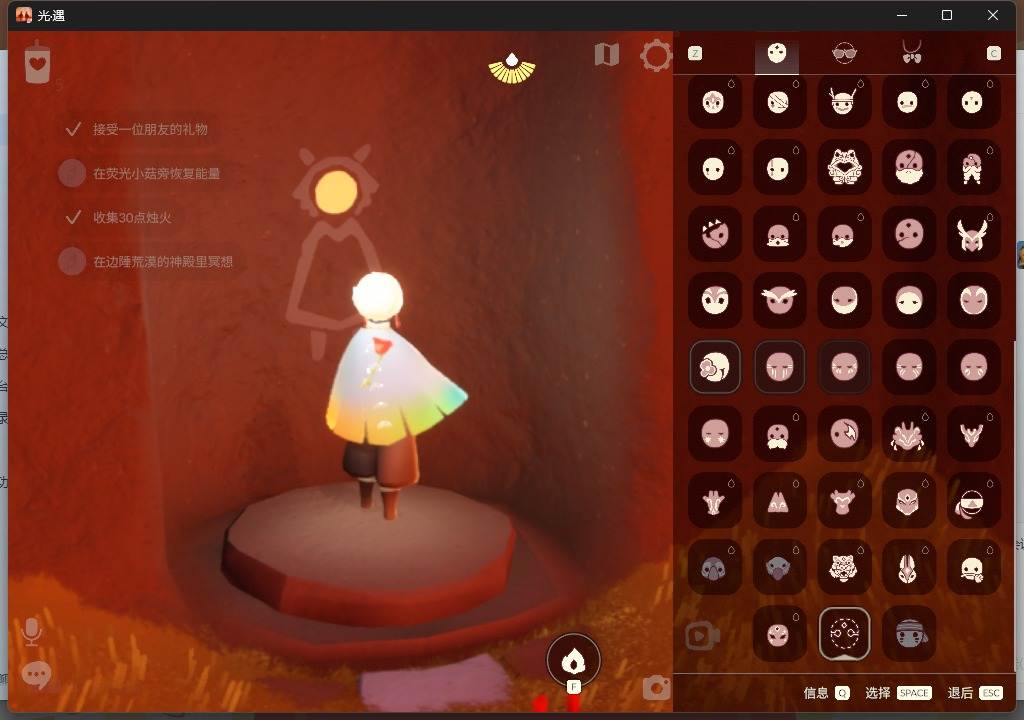Open the settings gear
This screenshot has height=720, width=1024.
pos(656,56)
